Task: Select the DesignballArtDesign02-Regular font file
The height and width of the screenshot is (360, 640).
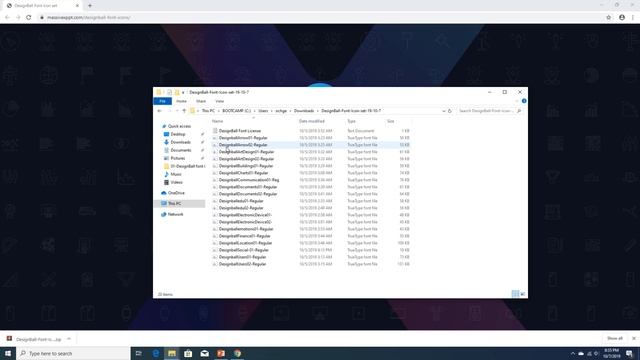Action: click(x=247, y=159)
